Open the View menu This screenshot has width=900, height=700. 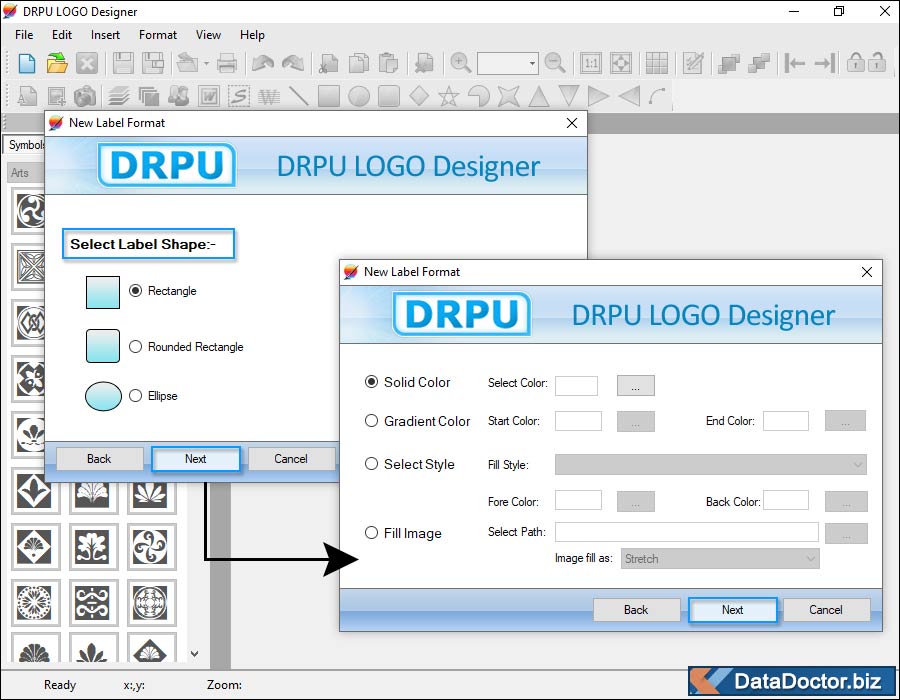pyautogui.click(x=208, y=35)
